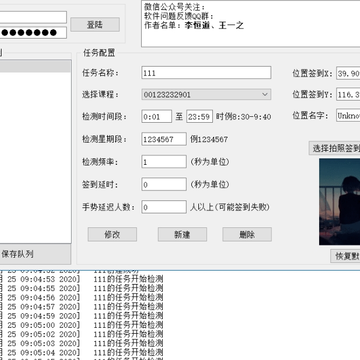Viewport: 360px width, 360px height.
Task: Click the 检测星期段 field showing 1234567
Action: click(x=164, y=139)
